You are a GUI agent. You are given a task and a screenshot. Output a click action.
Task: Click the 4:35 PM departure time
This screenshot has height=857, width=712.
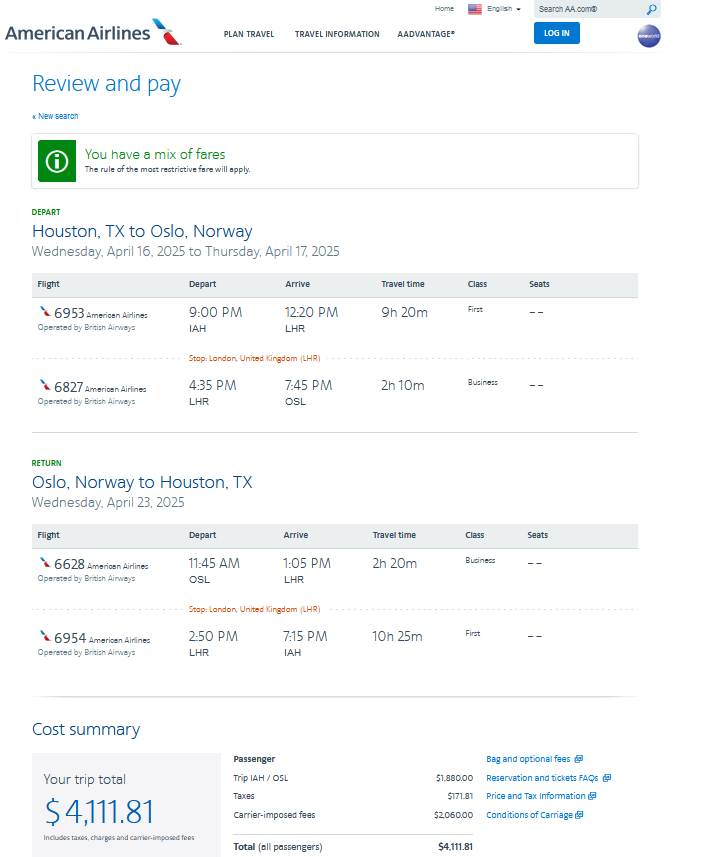[213, 385]
